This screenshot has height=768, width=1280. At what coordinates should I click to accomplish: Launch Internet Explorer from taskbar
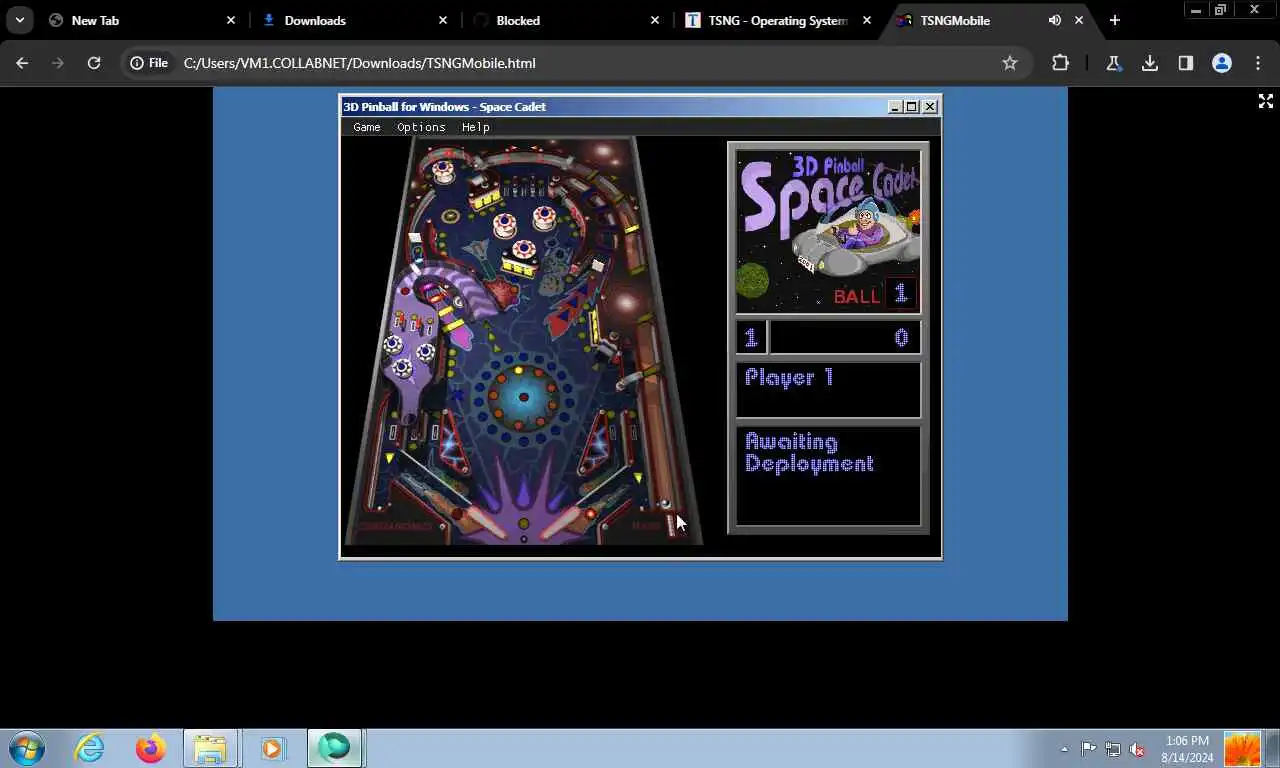pos(90,748)
